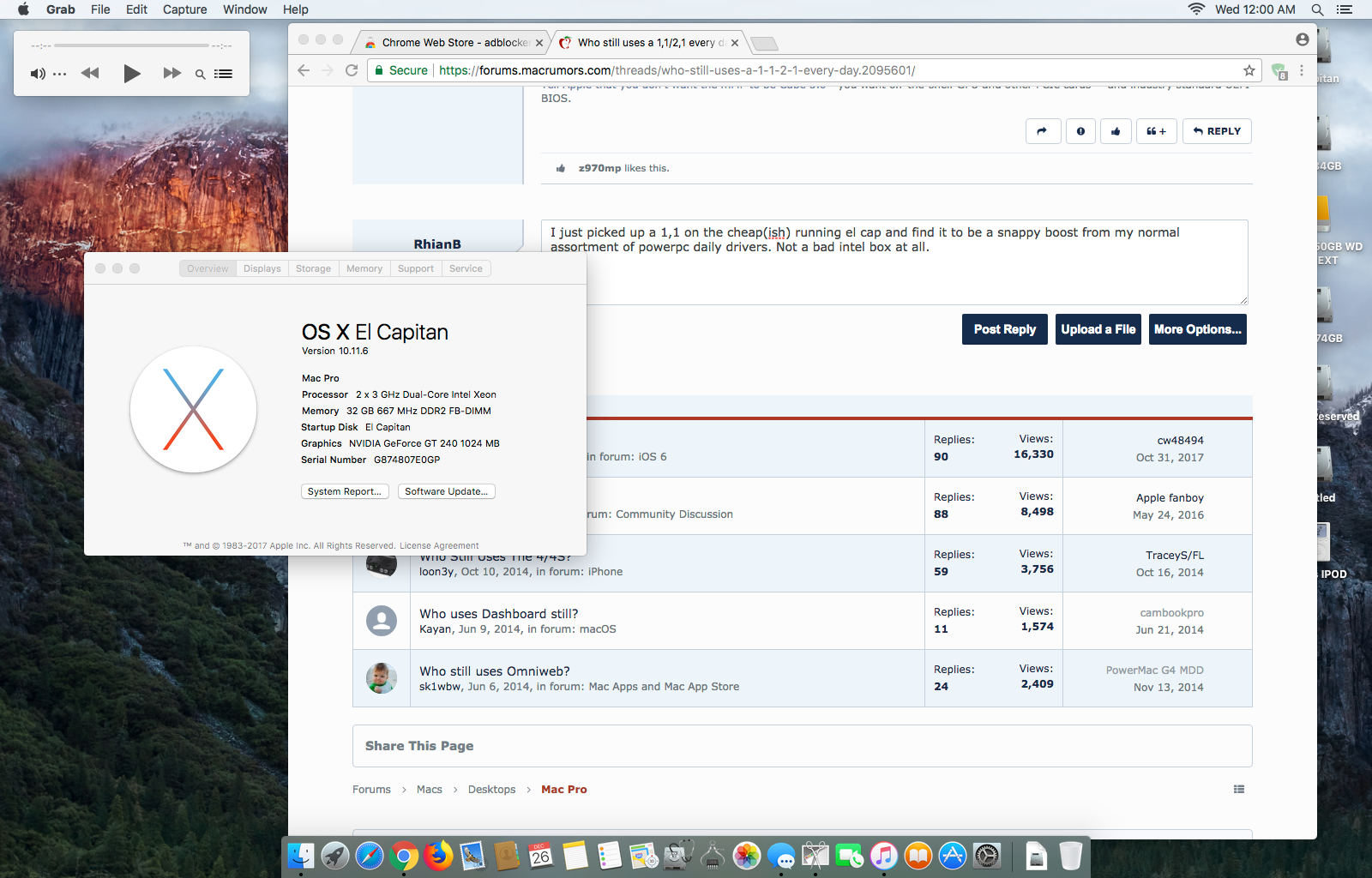Click the Chrome profile avatar icon
Image resolution: width=1372 pixels, height=878 pixels.
coord(1303,39)
